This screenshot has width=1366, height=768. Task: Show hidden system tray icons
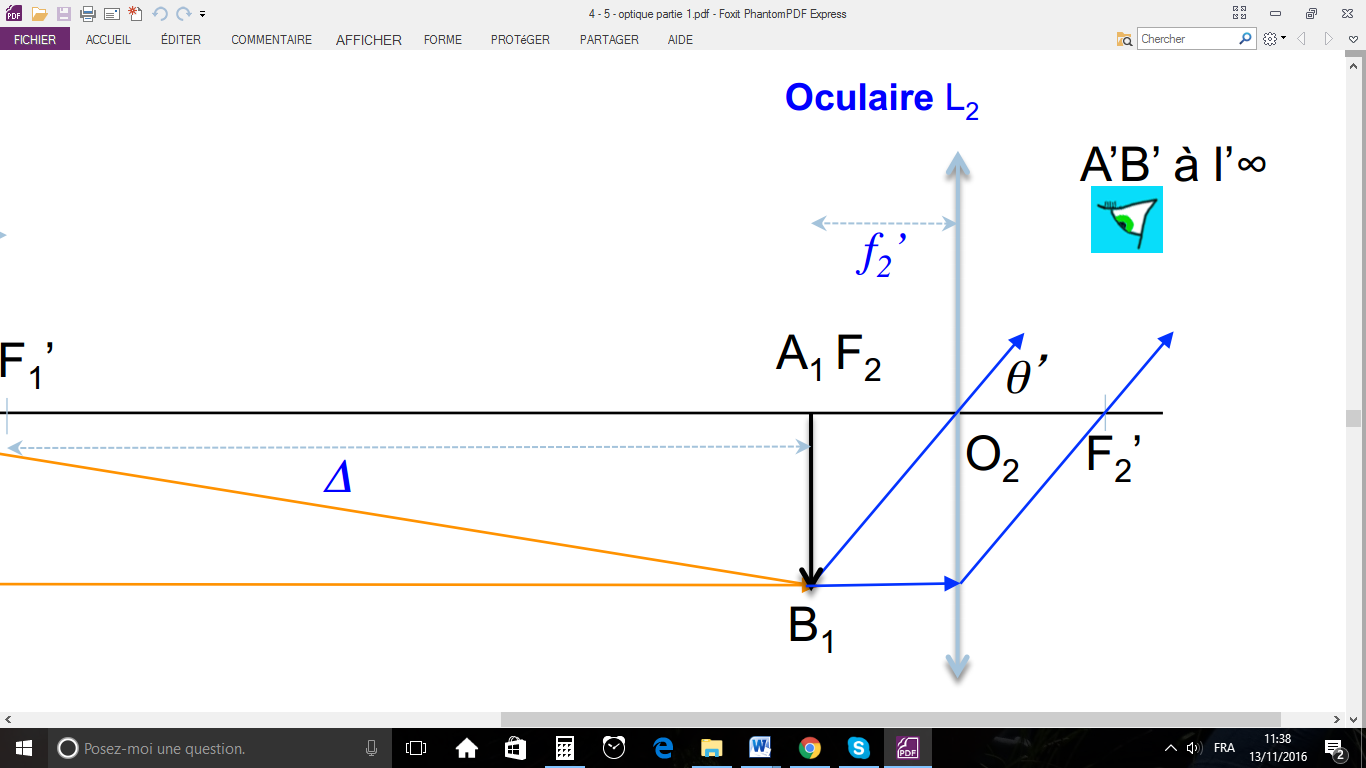1170,748
